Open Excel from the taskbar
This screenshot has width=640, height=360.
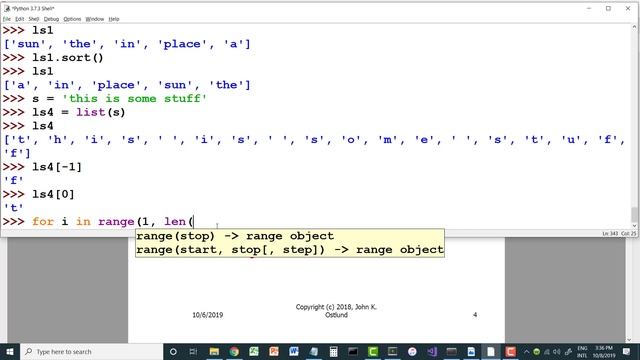click(254, 351)
